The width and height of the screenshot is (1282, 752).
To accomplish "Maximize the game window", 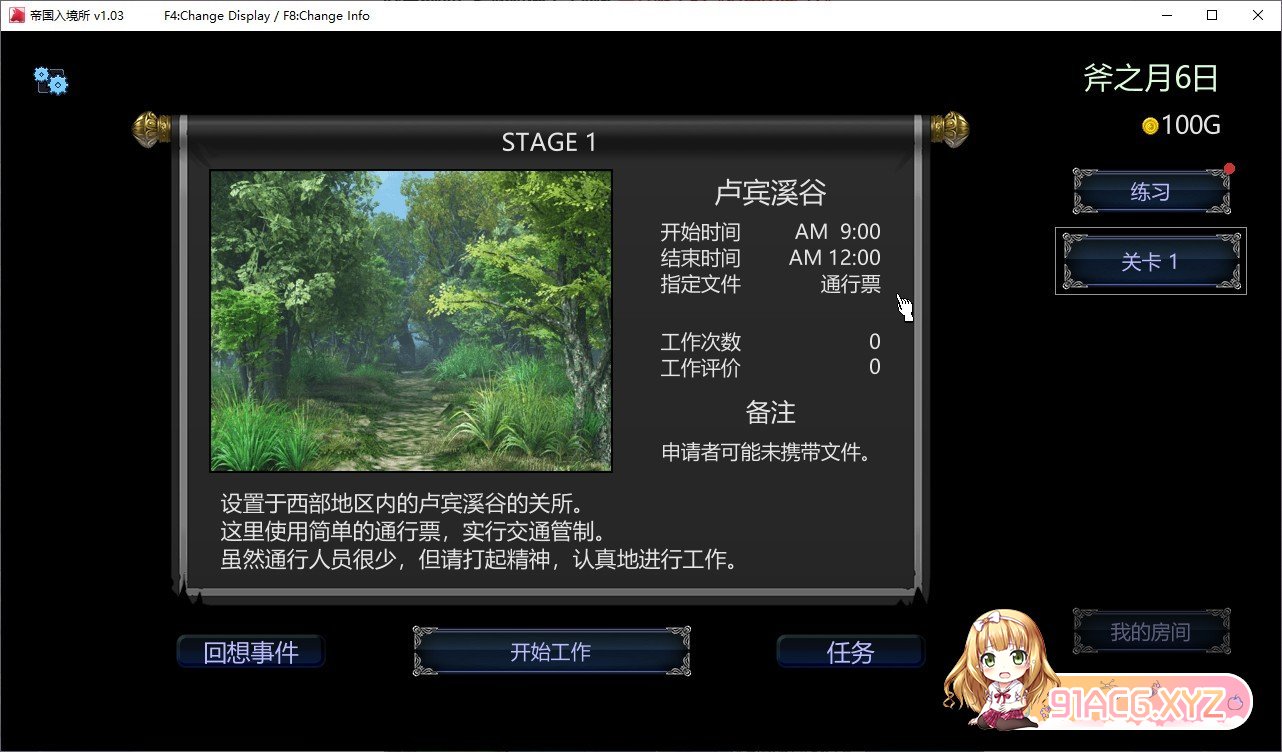I will click(1212, 15).
